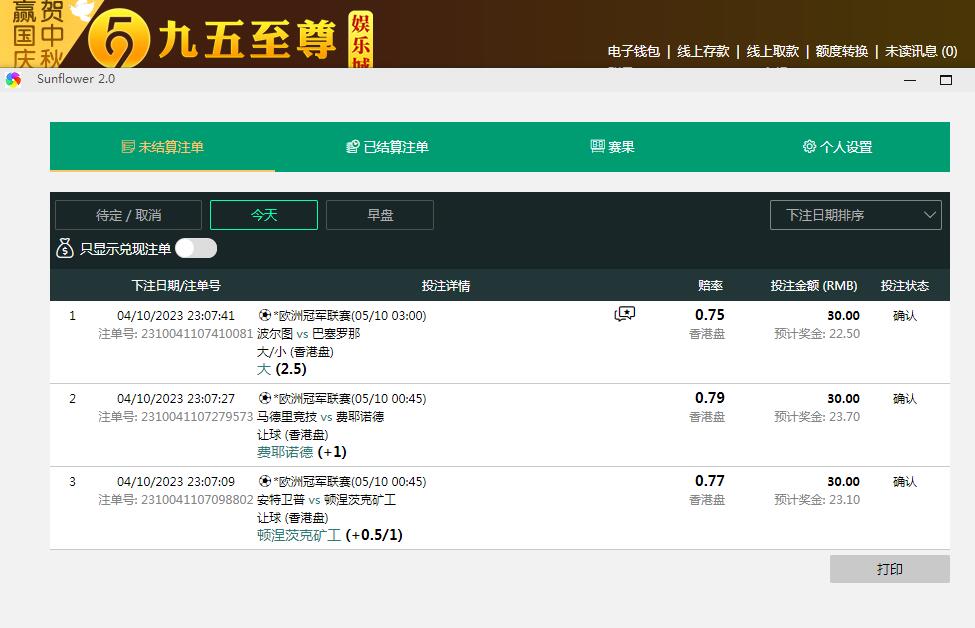The width and height of the screenshot is (975, 628).
Task: Switch to 未结算注单 tab
Action: (x=162, y=147)
